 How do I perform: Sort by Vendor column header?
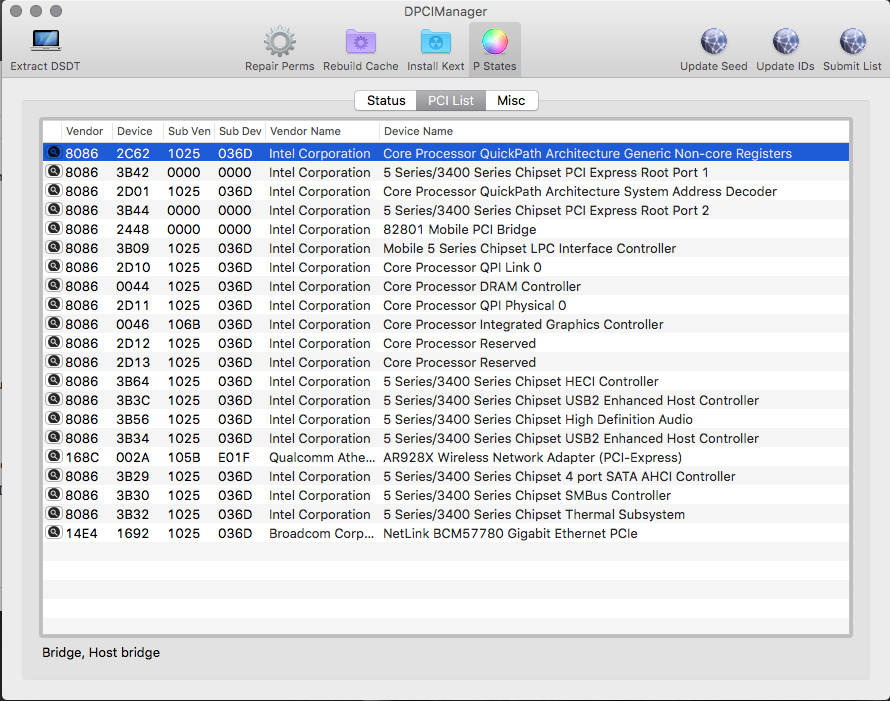(86, 131)
